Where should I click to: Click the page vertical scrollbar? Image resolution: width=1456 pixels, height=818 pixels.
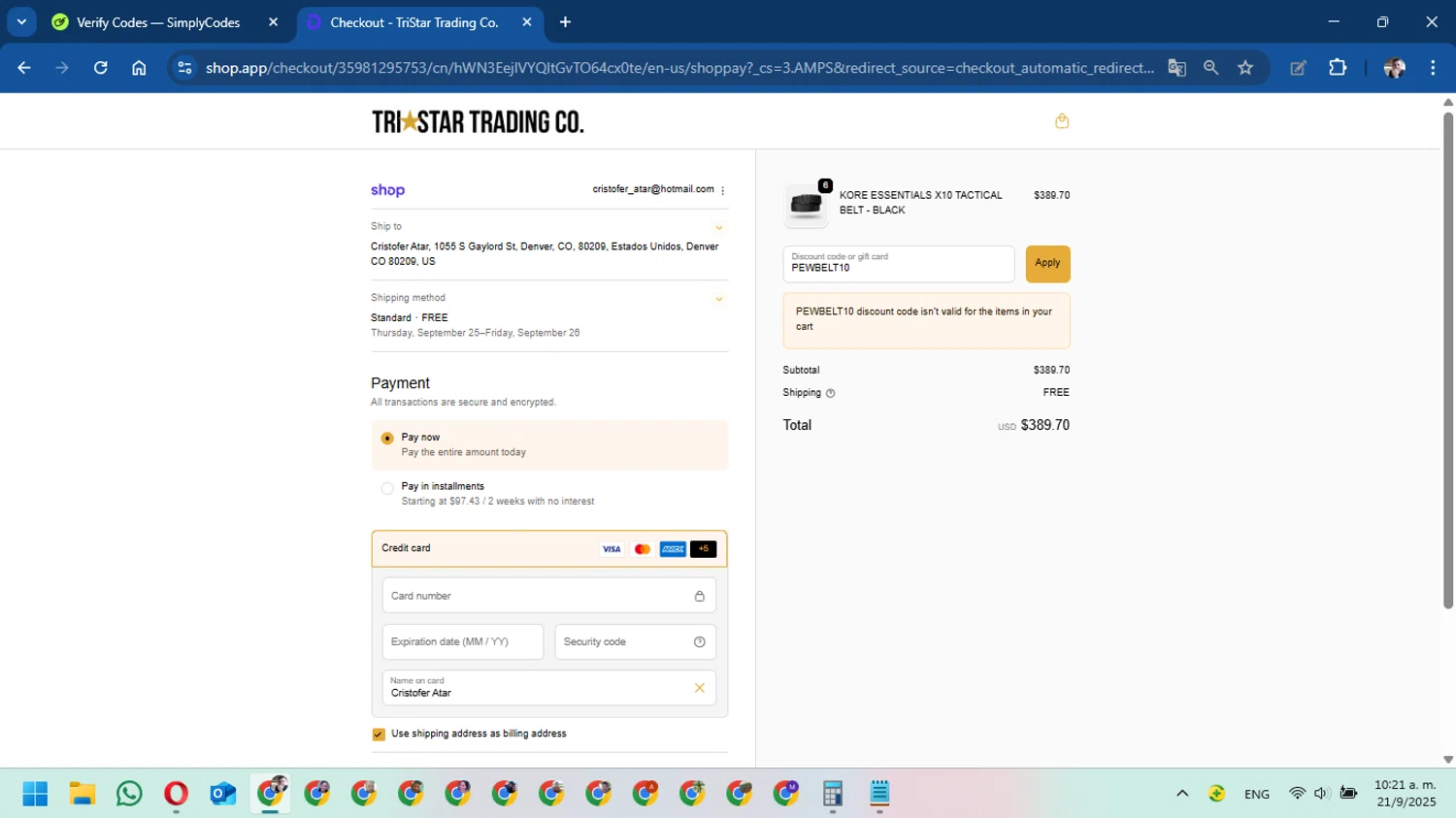[x=1447, y=361]
